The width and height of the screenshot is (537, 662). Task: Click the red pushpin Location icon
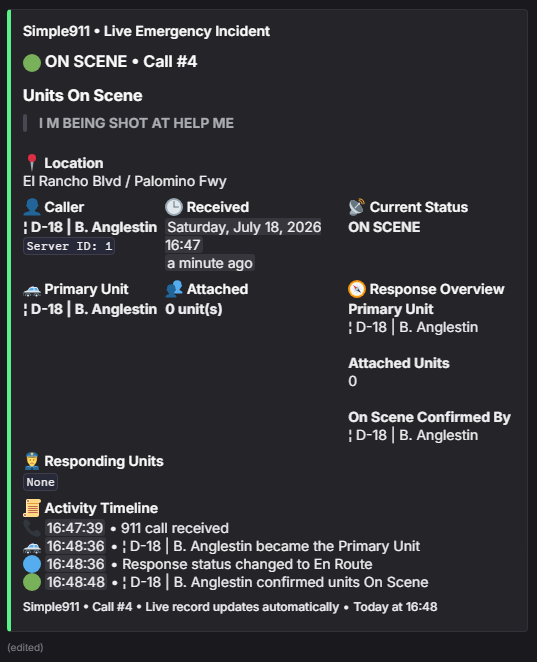pyautogui.click(x=32, y=163)
